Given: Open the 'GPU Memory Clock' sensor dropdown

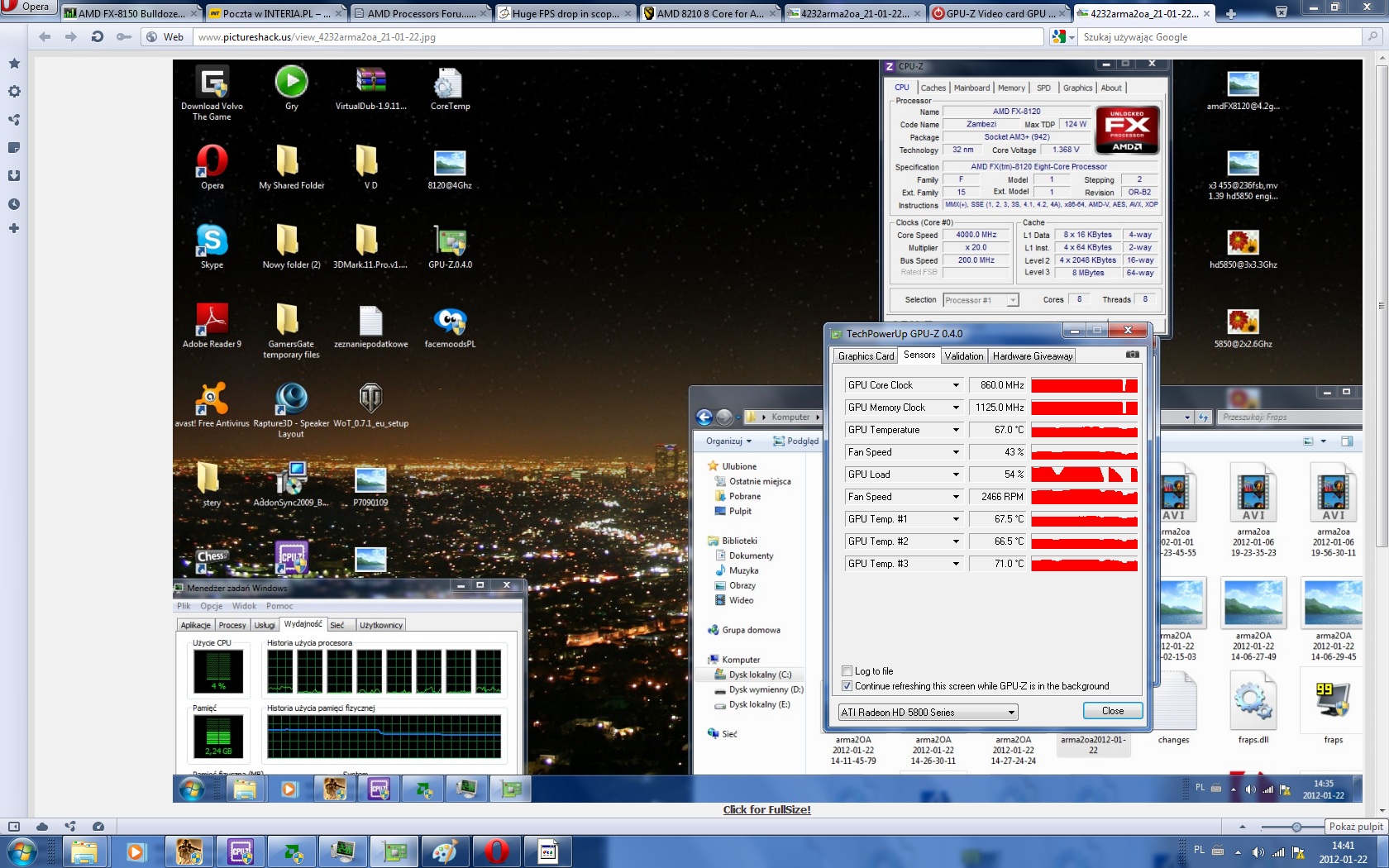Looking at the screenshot, I should click(x=956, y=407).
